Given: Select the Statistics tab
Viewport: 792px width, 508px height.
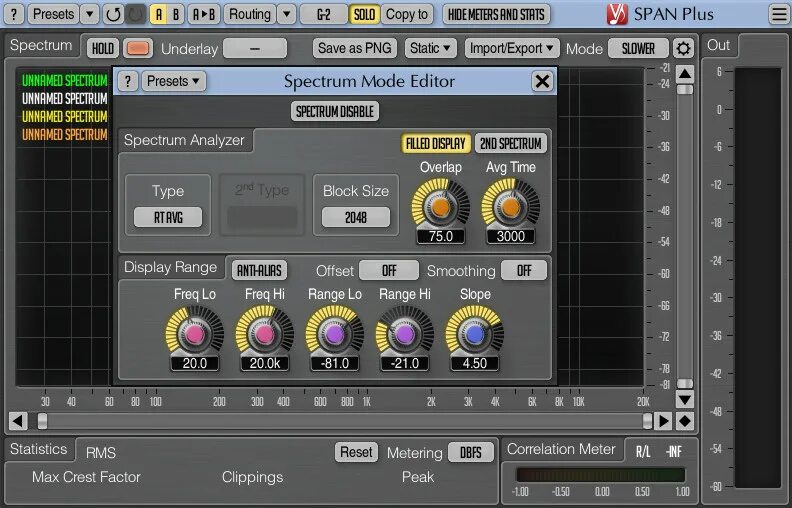Looking at the screenshot, I should pyautogui.click(x=39, y=449).
